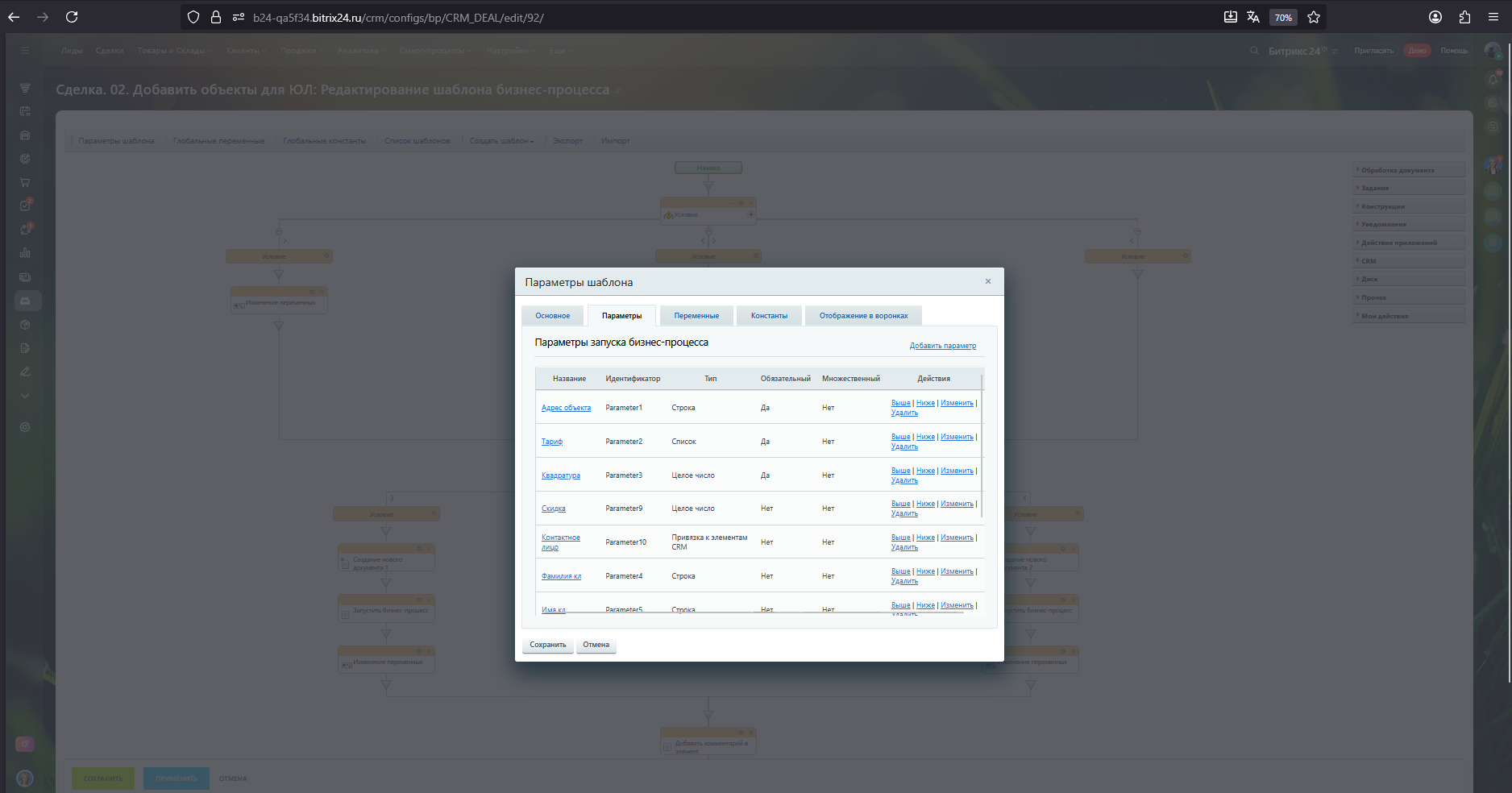Bookmark this page with the star icon
1512x793 pixels.
[x=1314, y=17]
